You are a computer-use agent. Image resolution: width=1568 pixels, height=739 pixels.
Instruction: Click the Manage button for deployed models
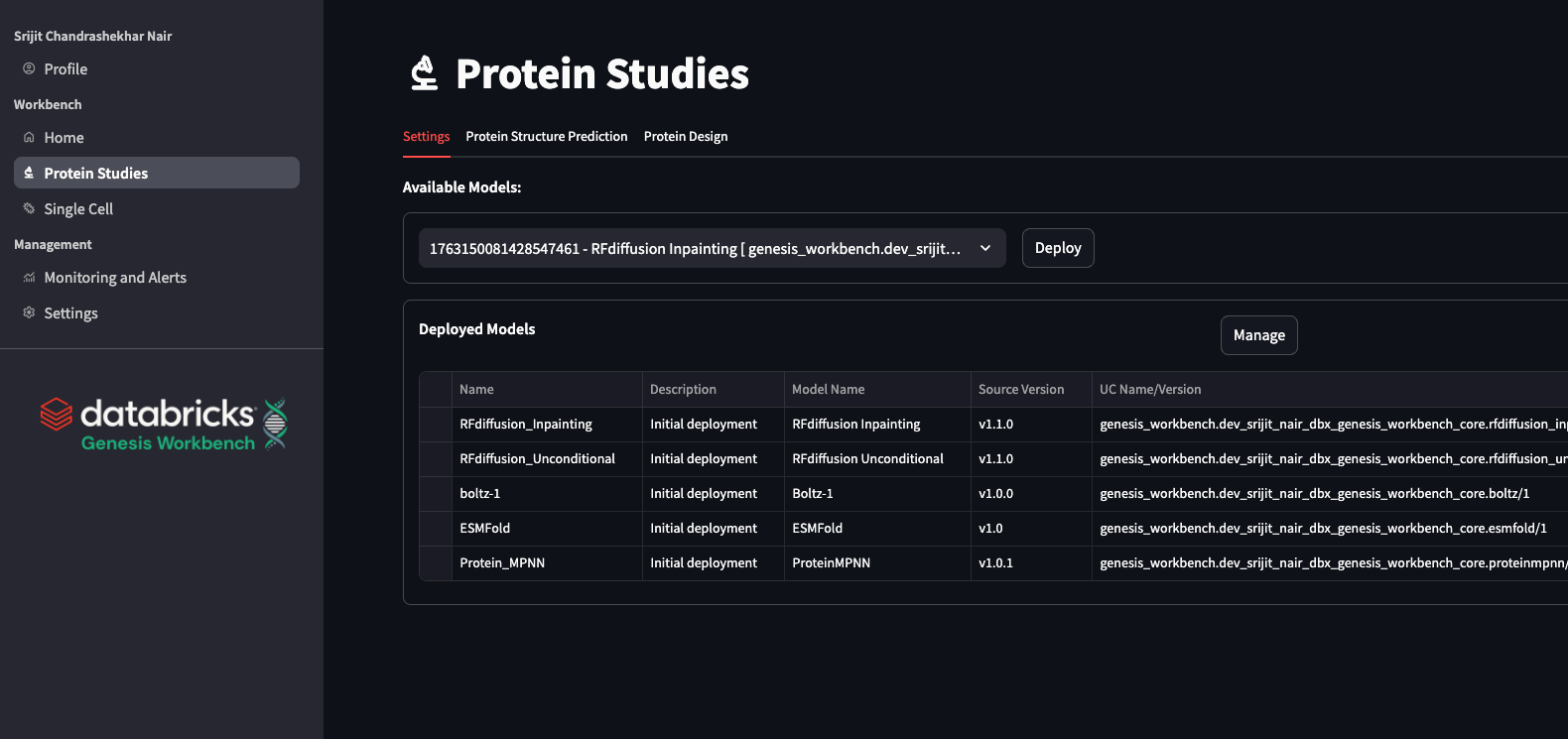tap(1258, 335)
